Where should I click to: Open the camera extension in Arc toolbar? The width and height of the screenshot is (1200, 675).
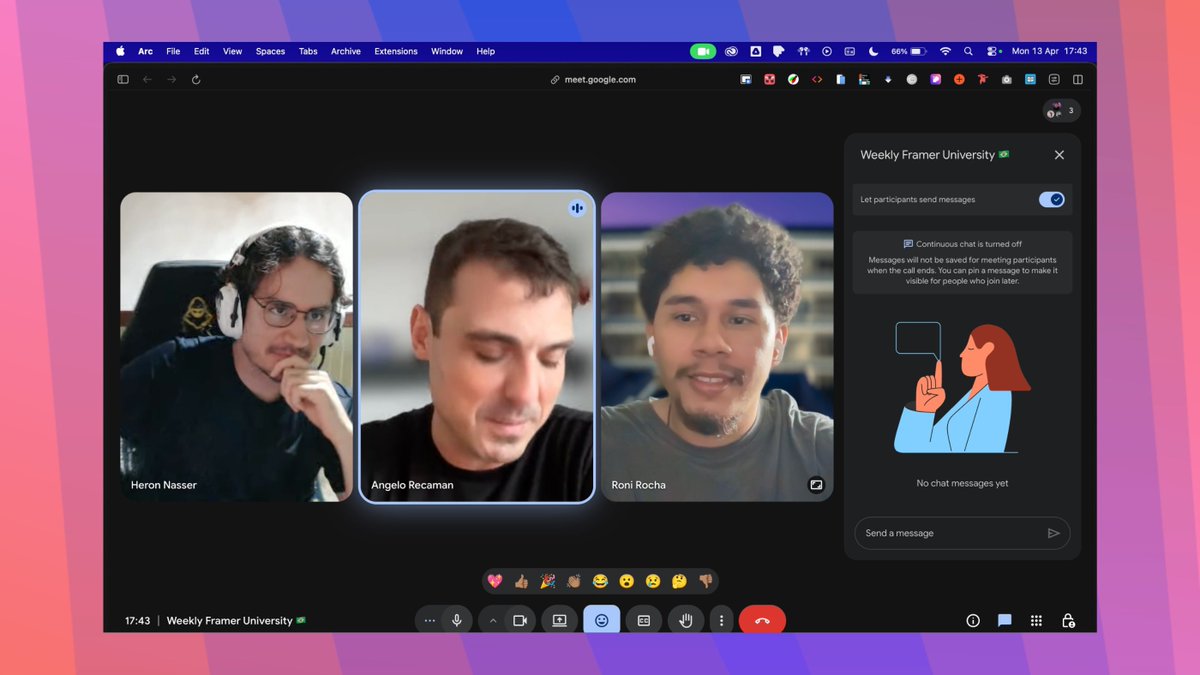point(1006,80)
